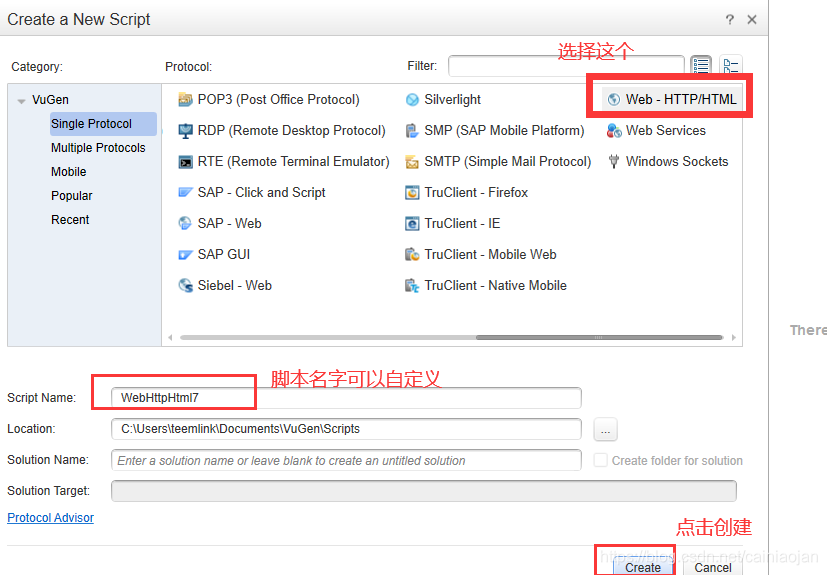
Task: Select the TruClient - IE label
Action: (x=463, y=224)
